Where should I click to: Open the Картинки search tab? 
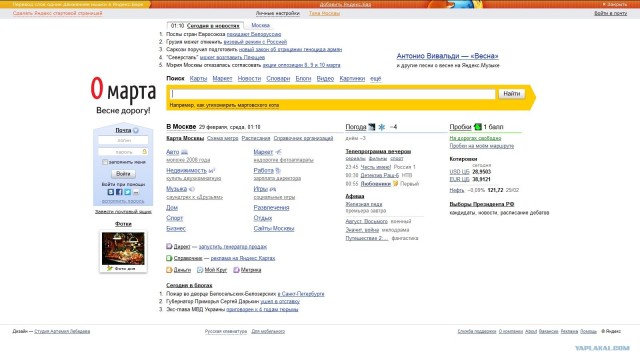pos(352,78)
